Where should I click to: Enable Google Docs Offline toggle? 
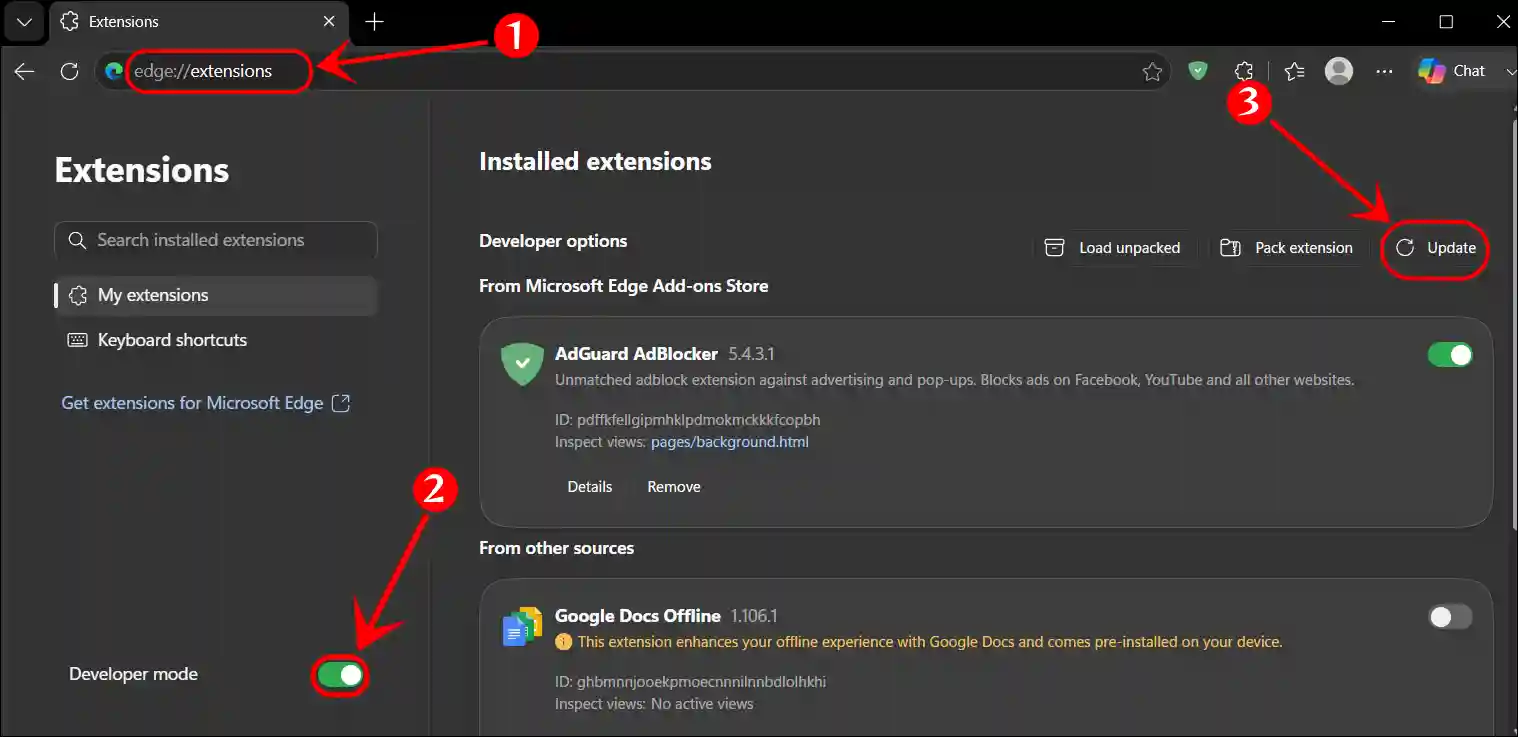[x=1450, y=617]
